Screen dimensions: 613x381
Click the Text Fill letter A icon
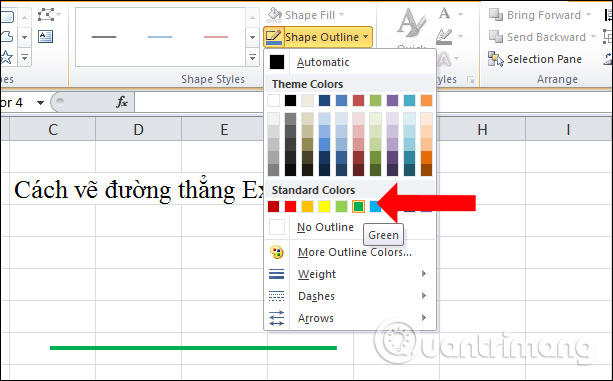coord(445,14)
